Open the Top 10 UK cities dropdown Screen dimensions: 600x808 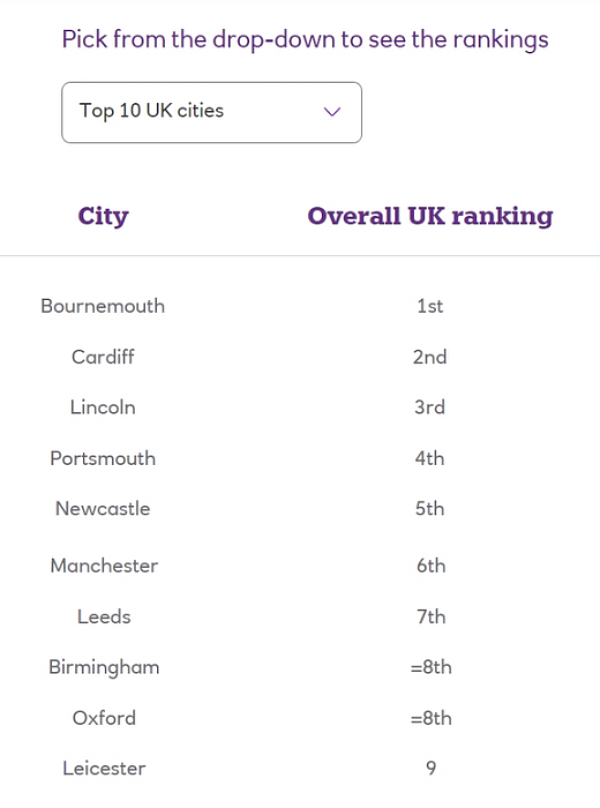211,112
